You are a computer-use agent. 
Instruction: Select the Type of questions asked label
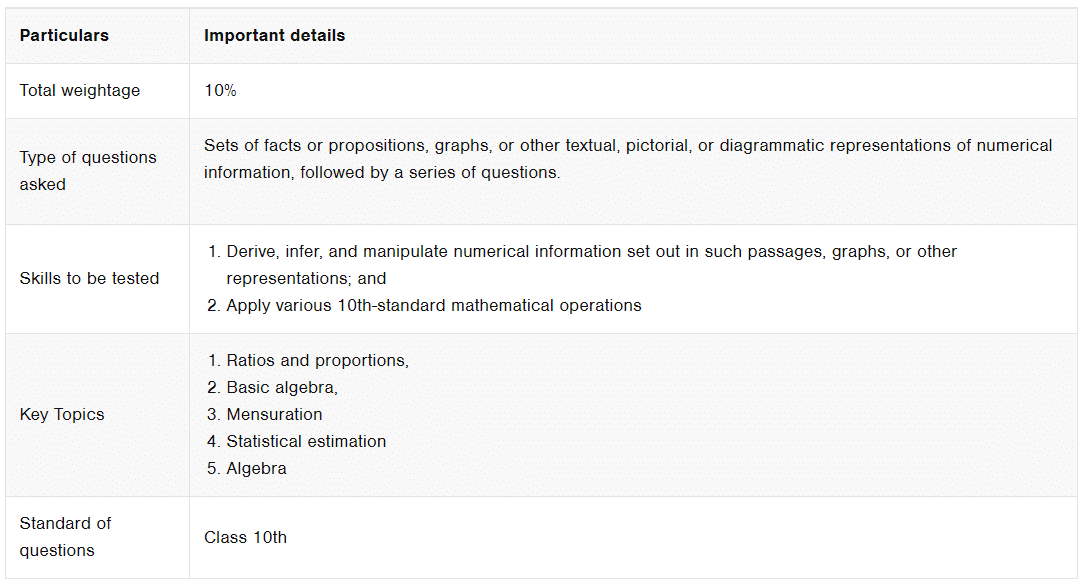point(88,171)
